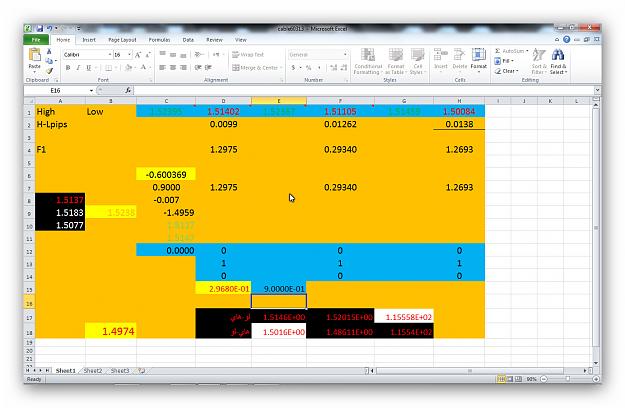Toggle Align Text Left
Screen dimensions: 625x408
(x=163, y=68)
